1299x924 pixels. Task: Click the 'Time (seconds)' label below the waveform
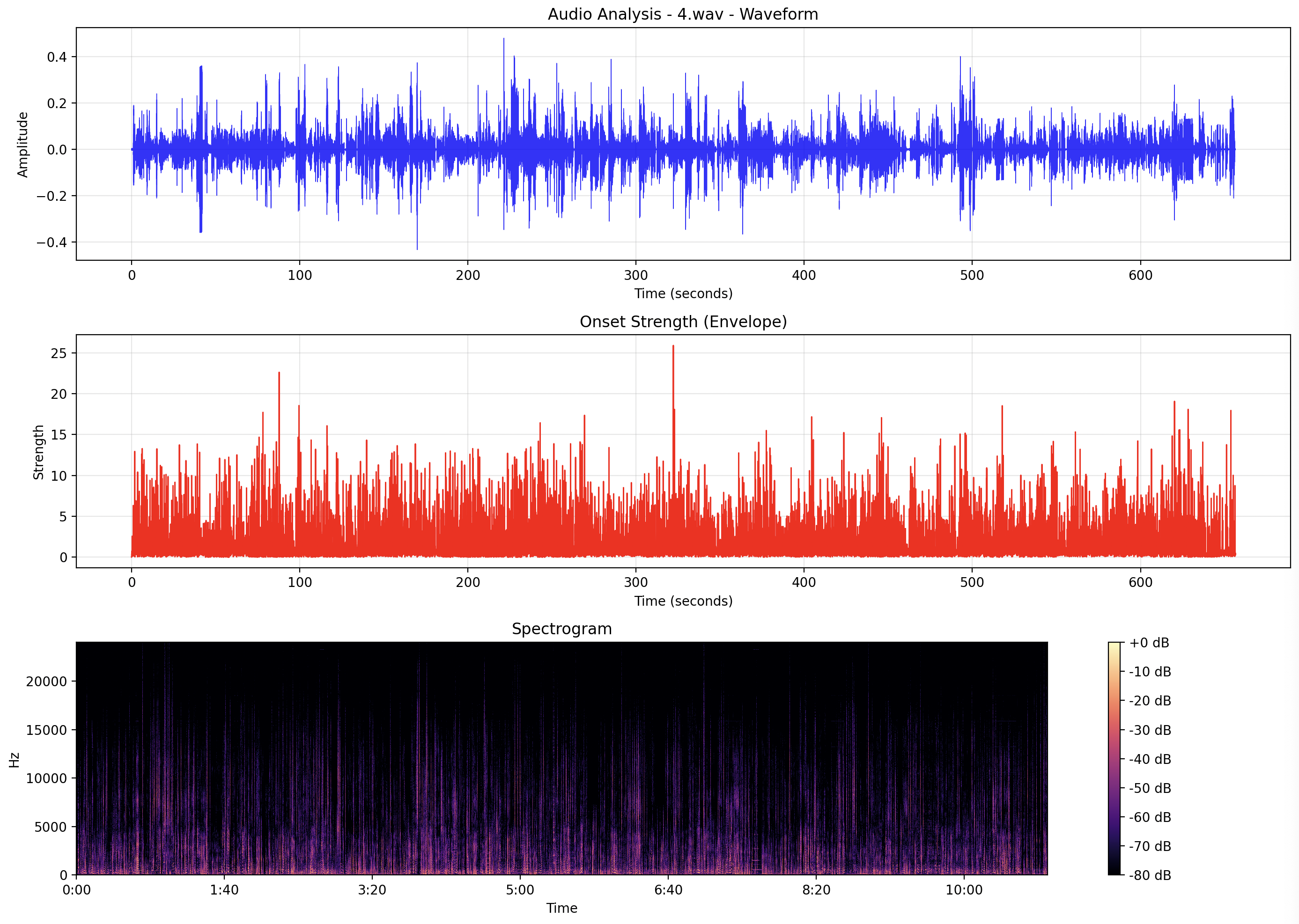683,293
